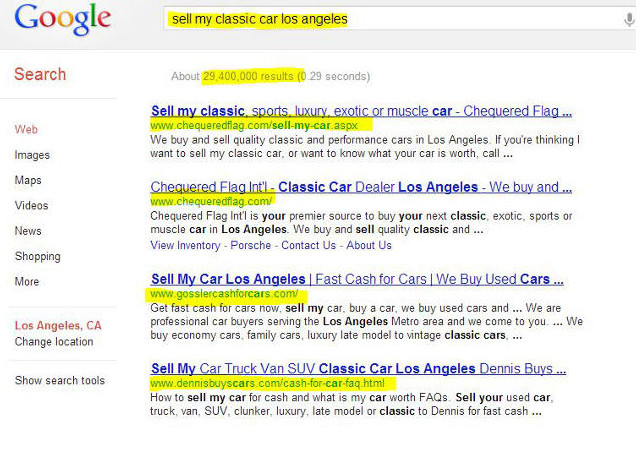The image size is (636, 458).
Task: Click the About Us sitelink
Action: click(369, 245)
